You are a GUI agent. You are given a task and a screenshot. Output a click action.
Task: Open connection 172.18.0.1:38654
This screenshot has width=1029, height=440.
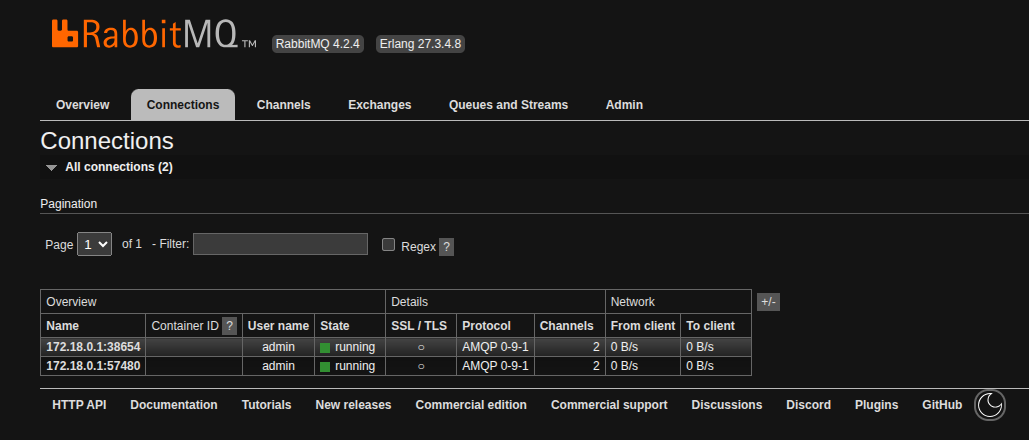tap(93, 347)
